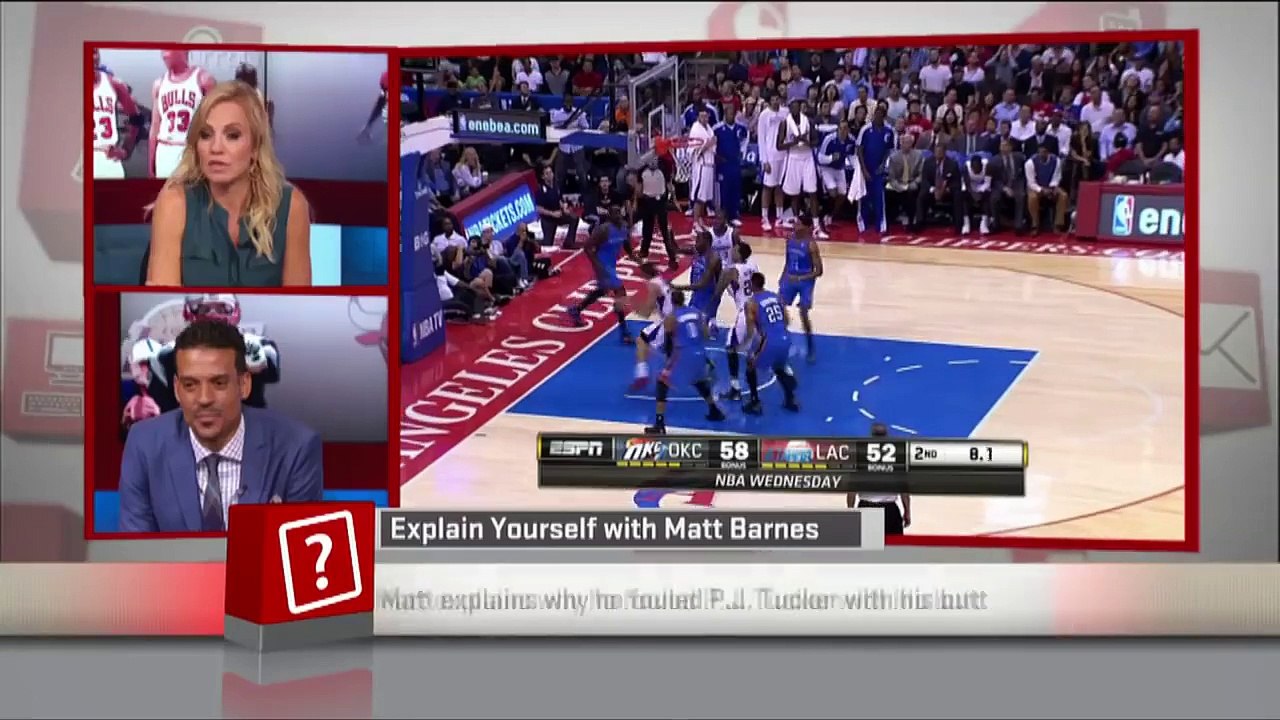Viewport: 1280px width, 720px height.
Task: Click the enebea.com sign above the stands
Action: pos(499,126)
